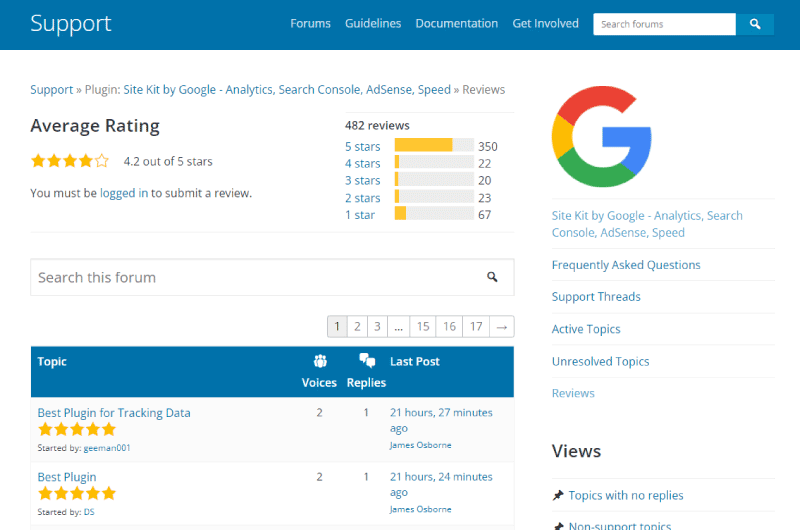Image resolution: width=800 pixels, height=530 pixels.
Task: Go to page 16 of reviews
Action: coord(449,327)
